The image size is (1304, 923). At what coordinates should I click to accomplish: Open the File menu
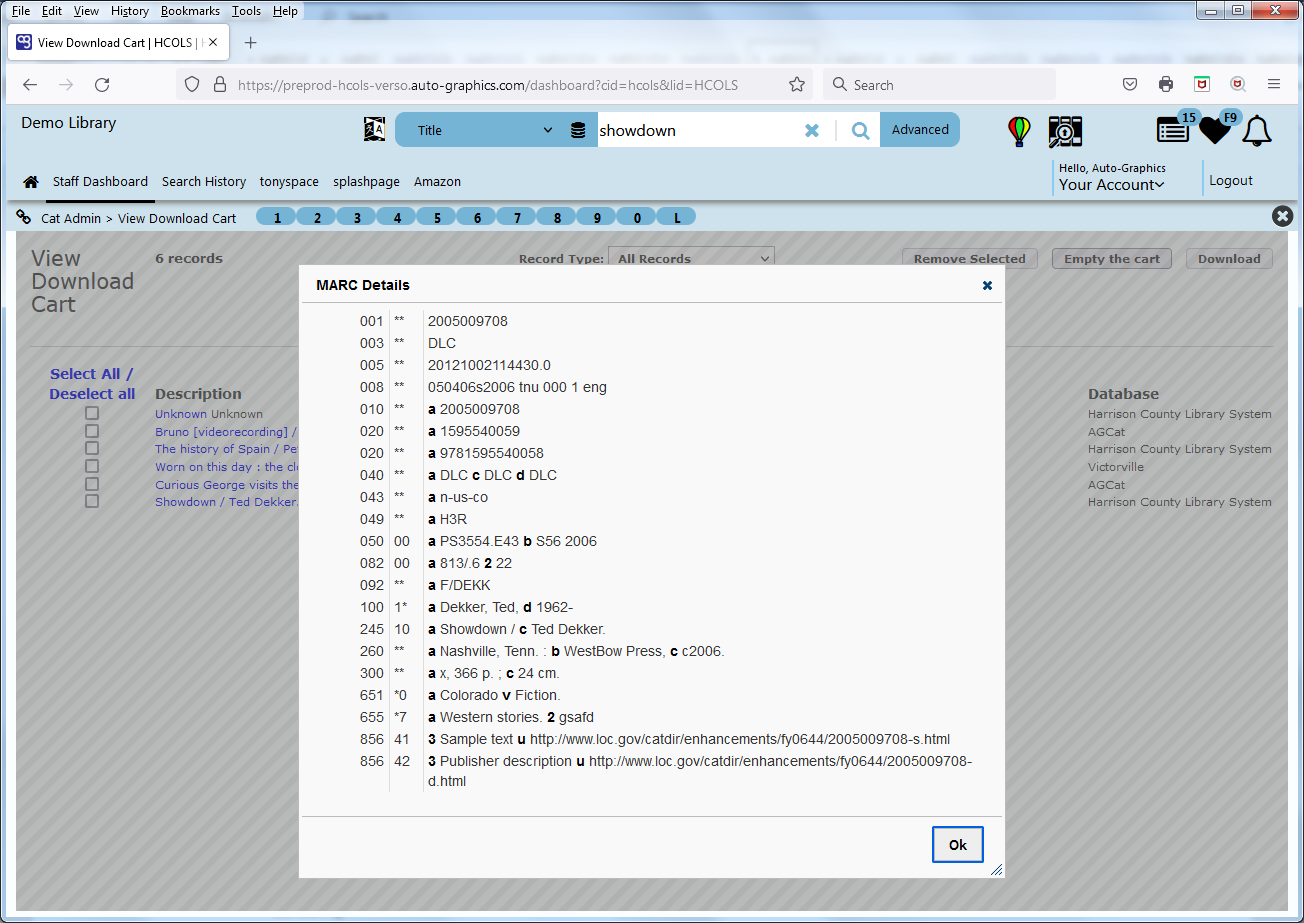coord(21,11)
